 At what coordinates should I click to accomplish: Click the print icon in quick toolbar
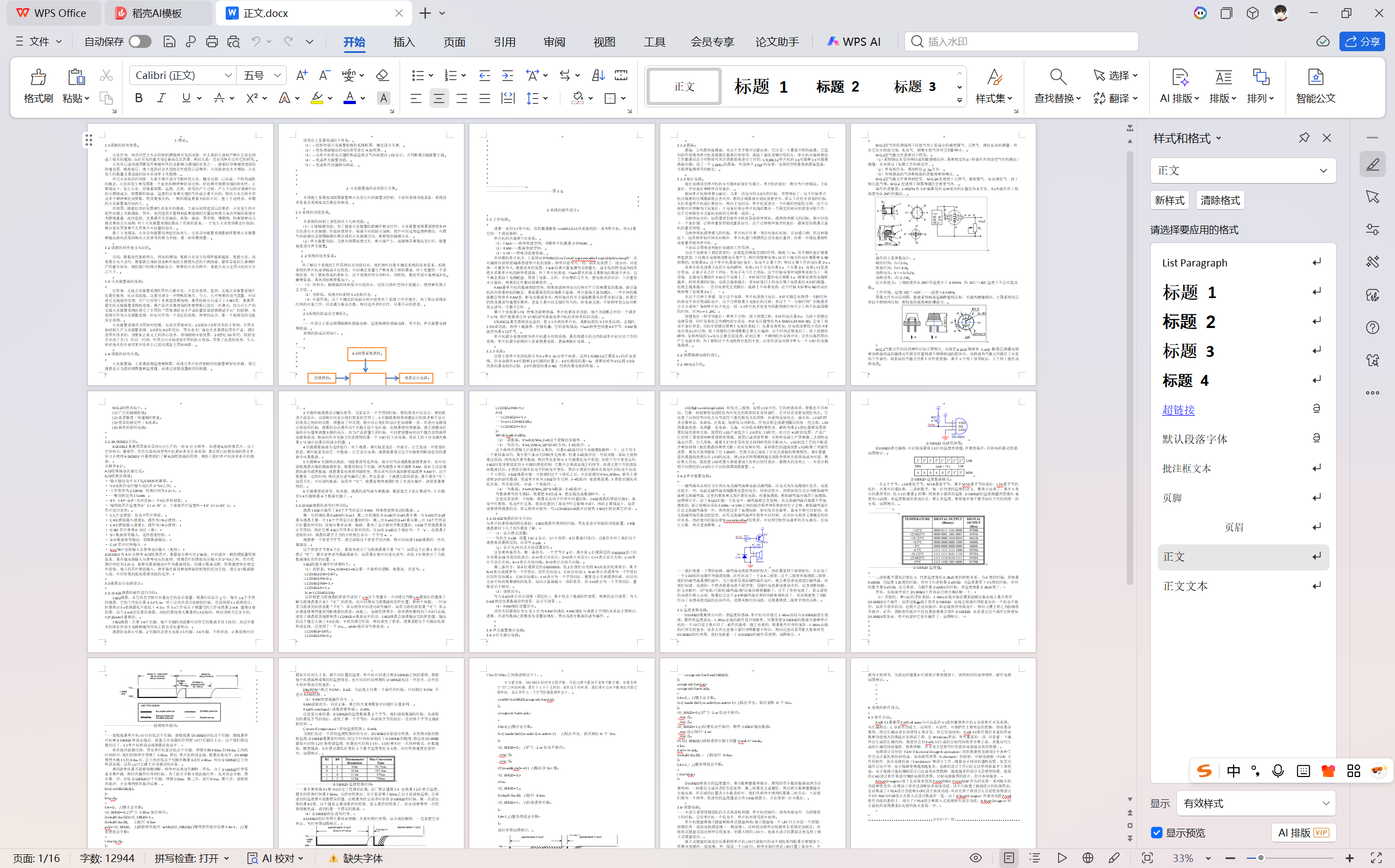tap(212, 41)
